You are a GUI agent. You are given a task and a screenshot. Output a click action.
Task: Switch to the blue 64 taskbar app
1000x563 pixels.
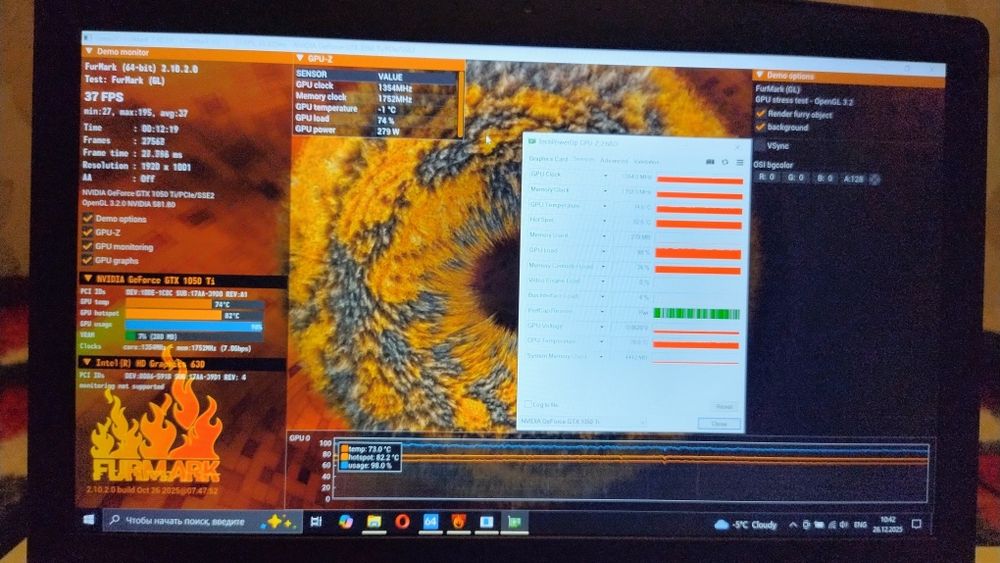click(x=430, y=522)
